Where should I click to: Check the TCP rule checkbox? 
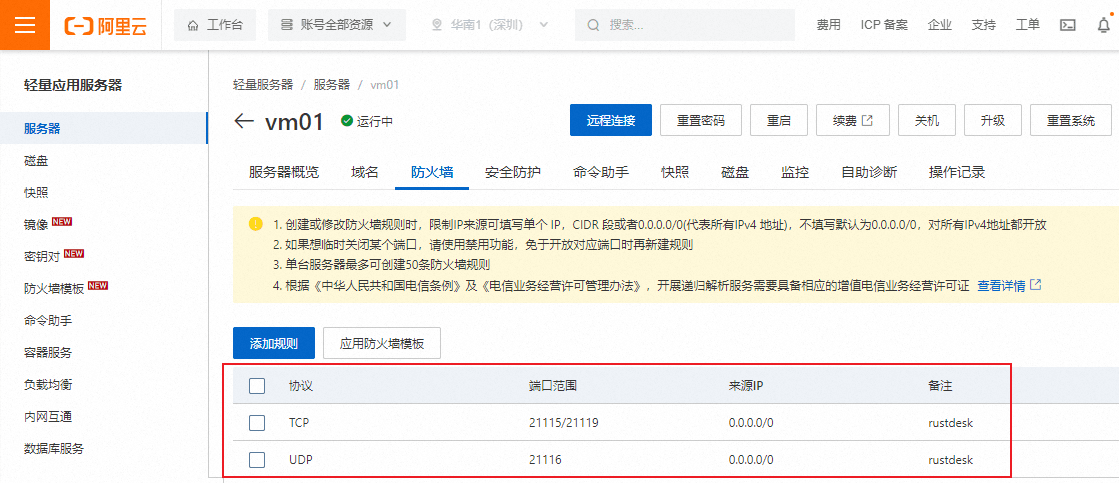pos(257,423)
